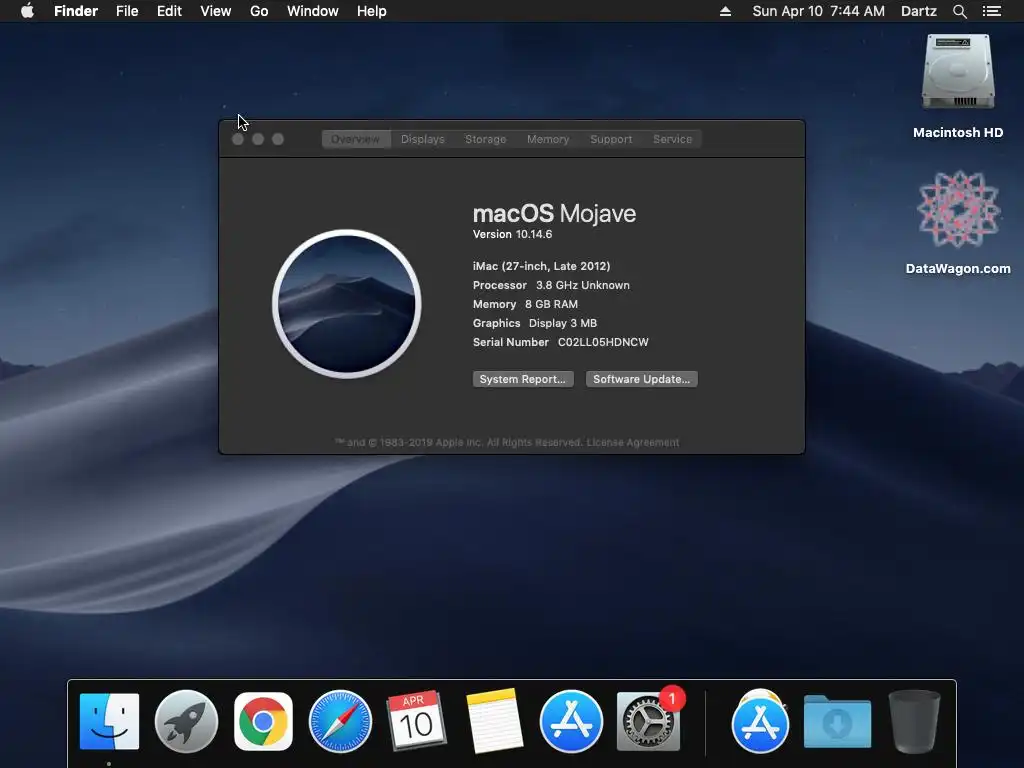Click the eject icon in menu bar
Viewport: 1024px width, 768px height.
725,11
